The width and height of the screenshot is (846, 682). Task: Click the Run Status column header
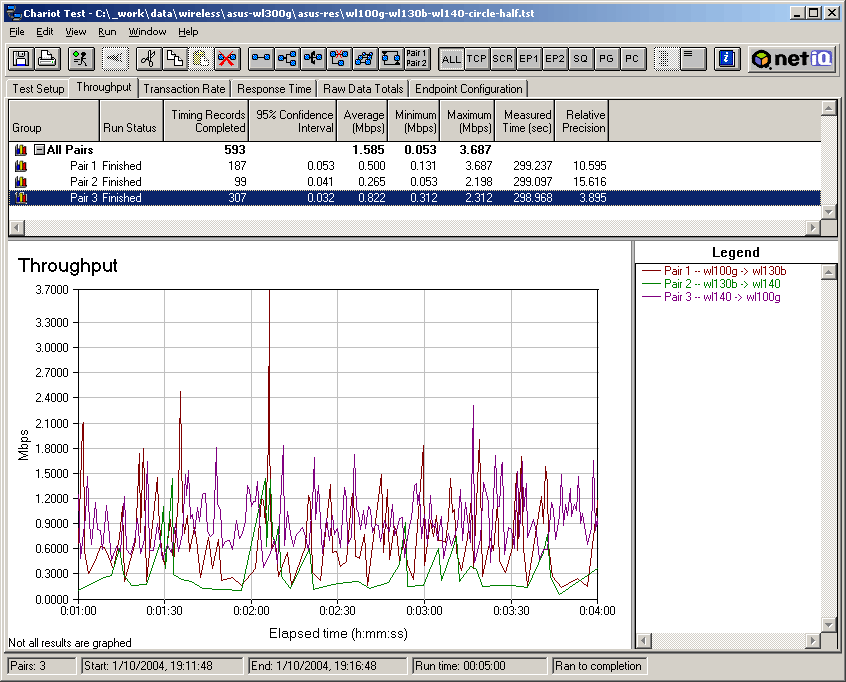130,128
